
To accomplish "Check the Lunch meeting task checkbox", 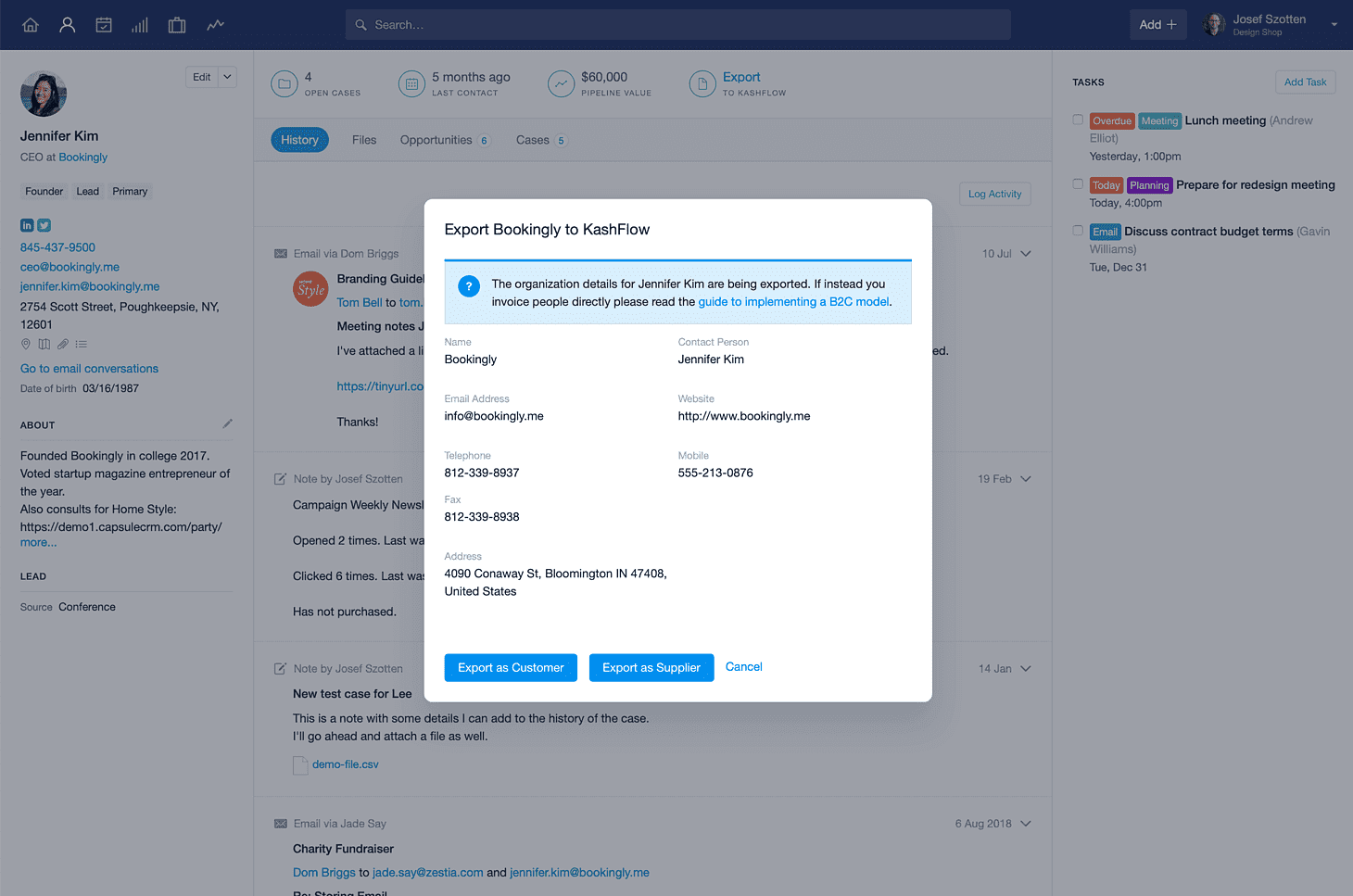I will pos(1078,120).
